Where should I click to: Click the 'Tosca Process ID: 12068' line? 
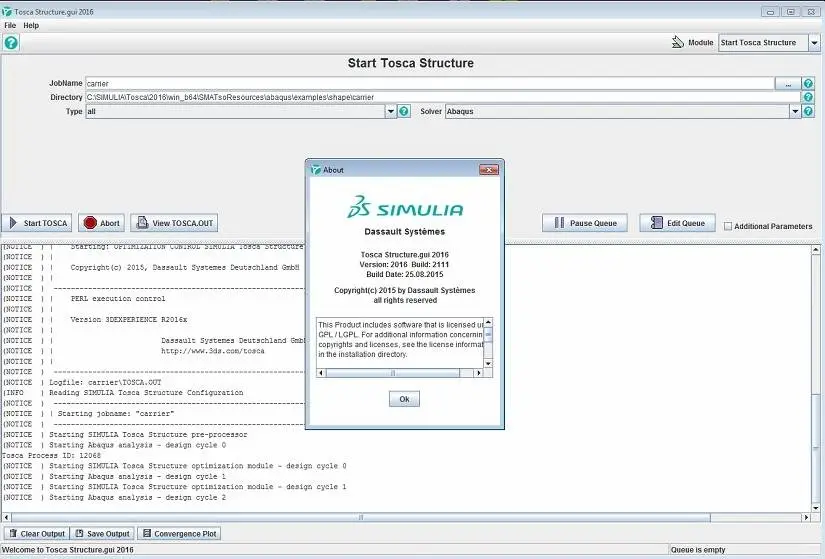click(x=52, y=455)
